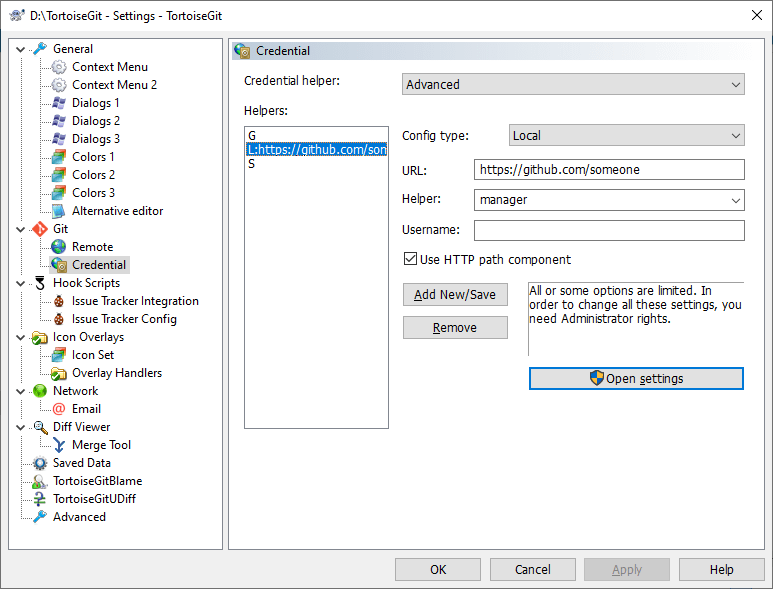Click the Remove button

455,327
